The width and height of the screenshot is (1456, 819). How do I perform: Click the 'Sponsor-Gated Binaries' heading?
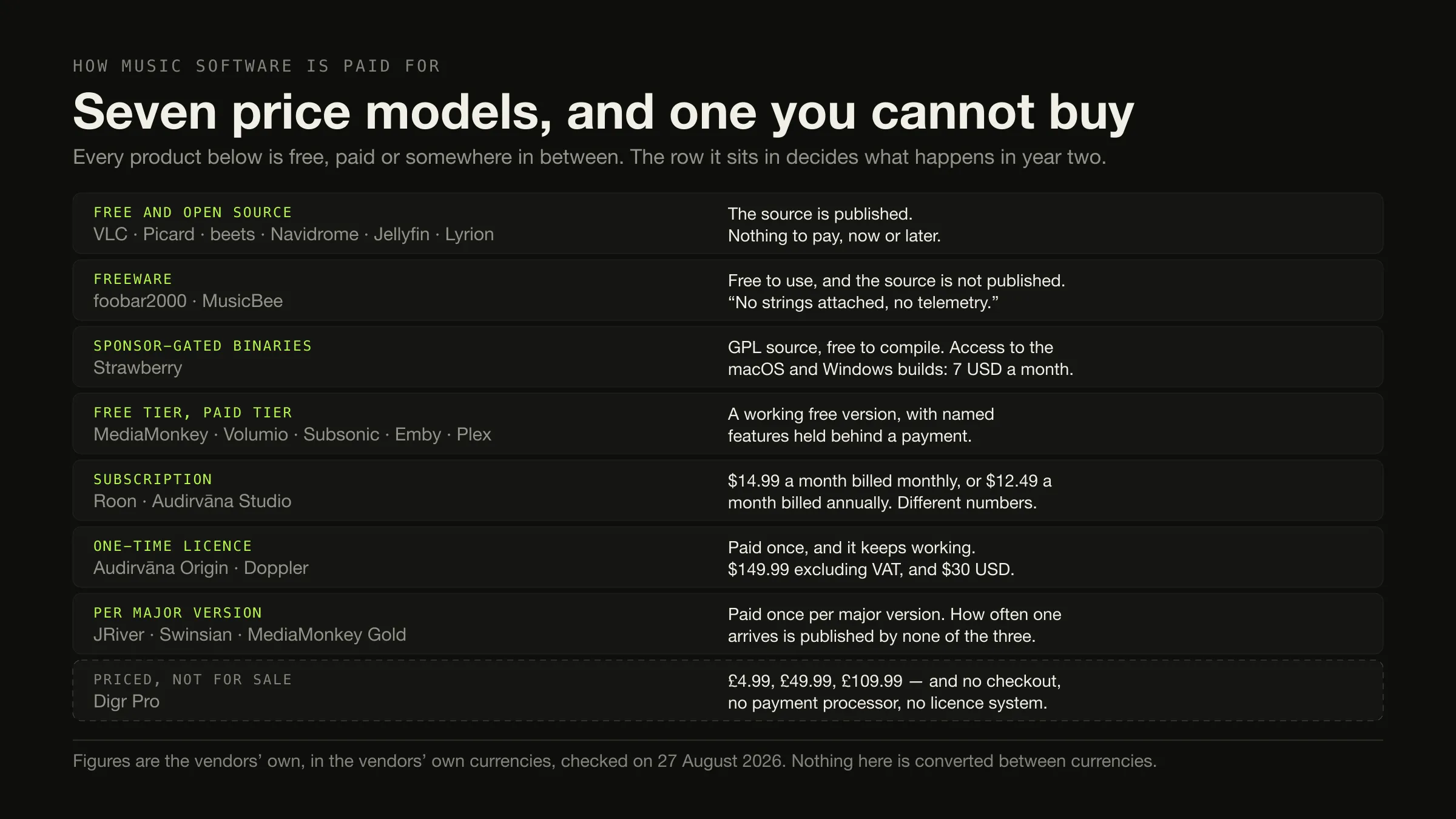[x=203, y=346]
